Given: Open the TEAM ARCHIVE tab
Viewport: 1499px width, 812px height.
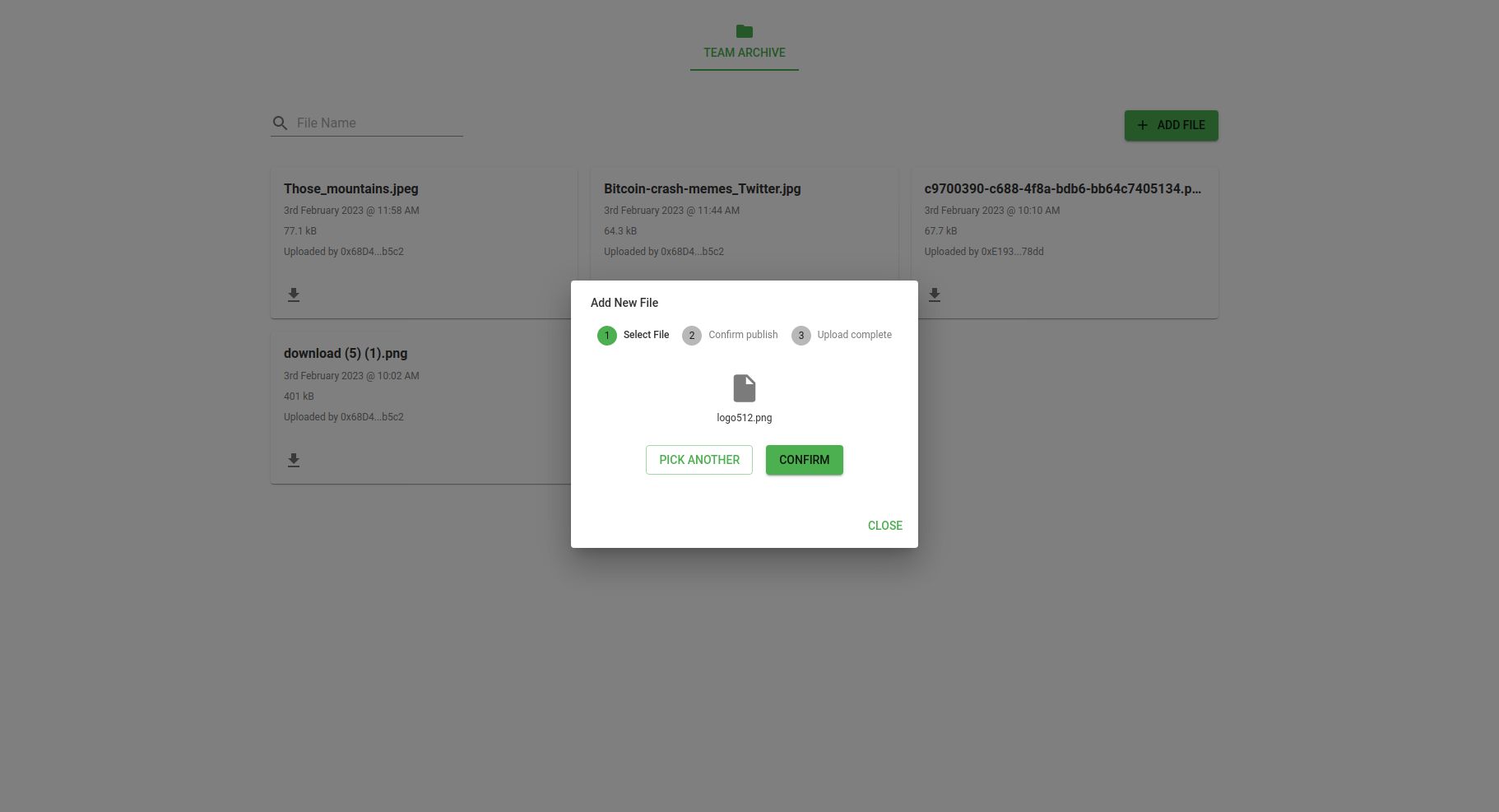Looking at the screenshot, I should 745,41.
